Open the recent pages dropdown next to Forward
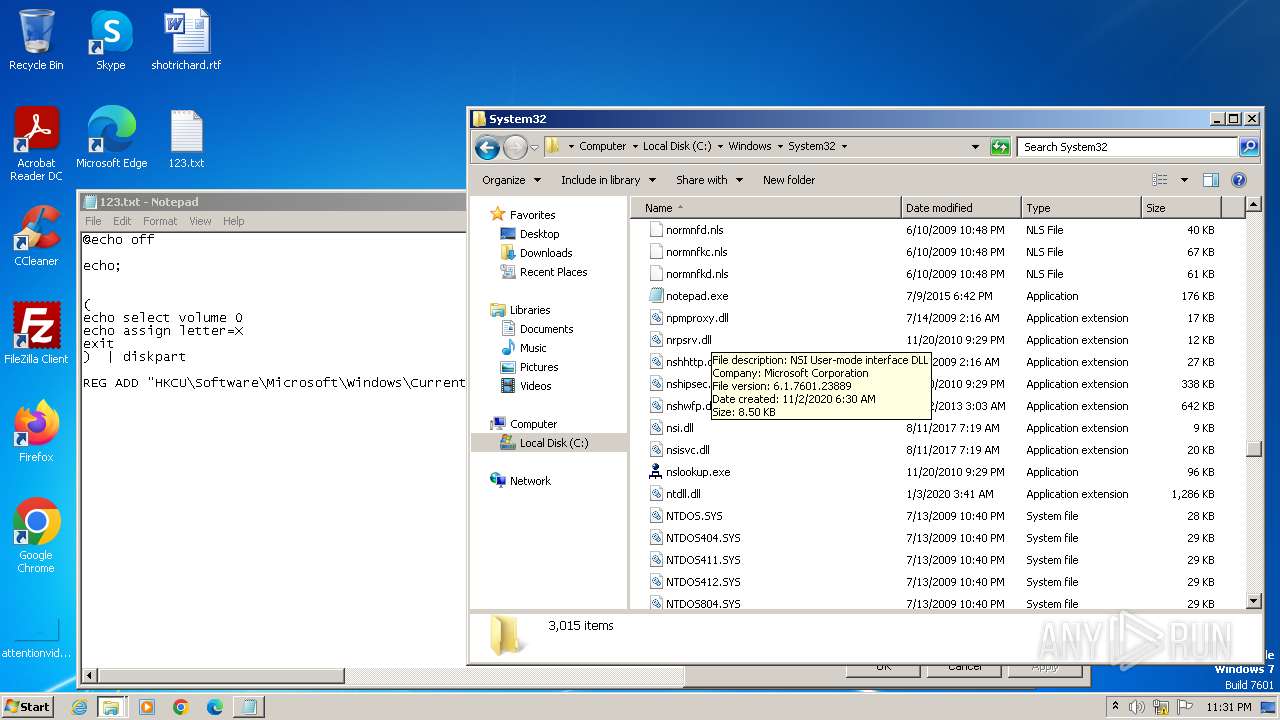The height and width of the screenshot is (720, 1280). (x=535, y=148)
